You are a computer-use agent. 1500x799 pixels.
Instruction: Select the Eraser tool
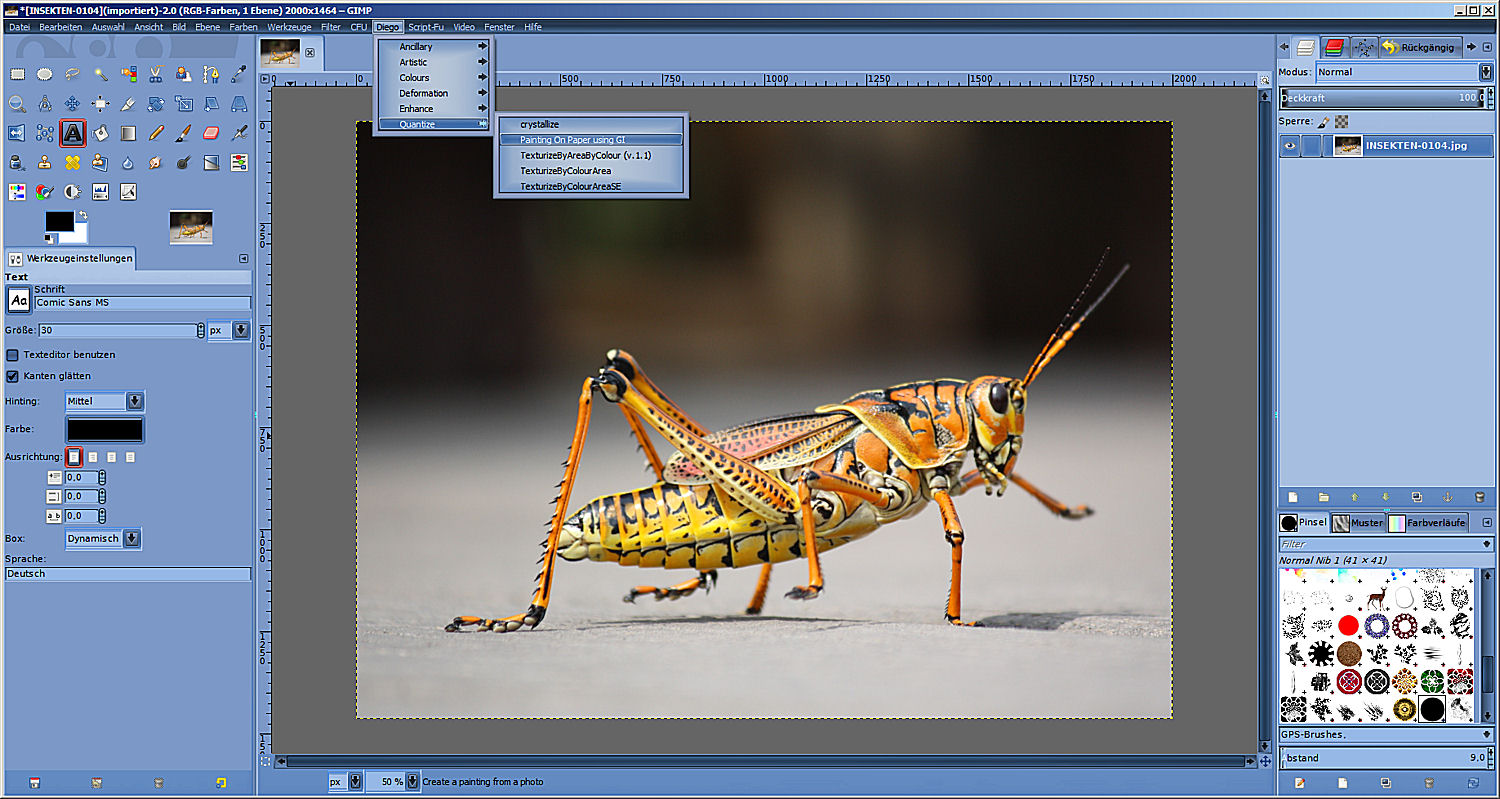[x=211, y=132]
